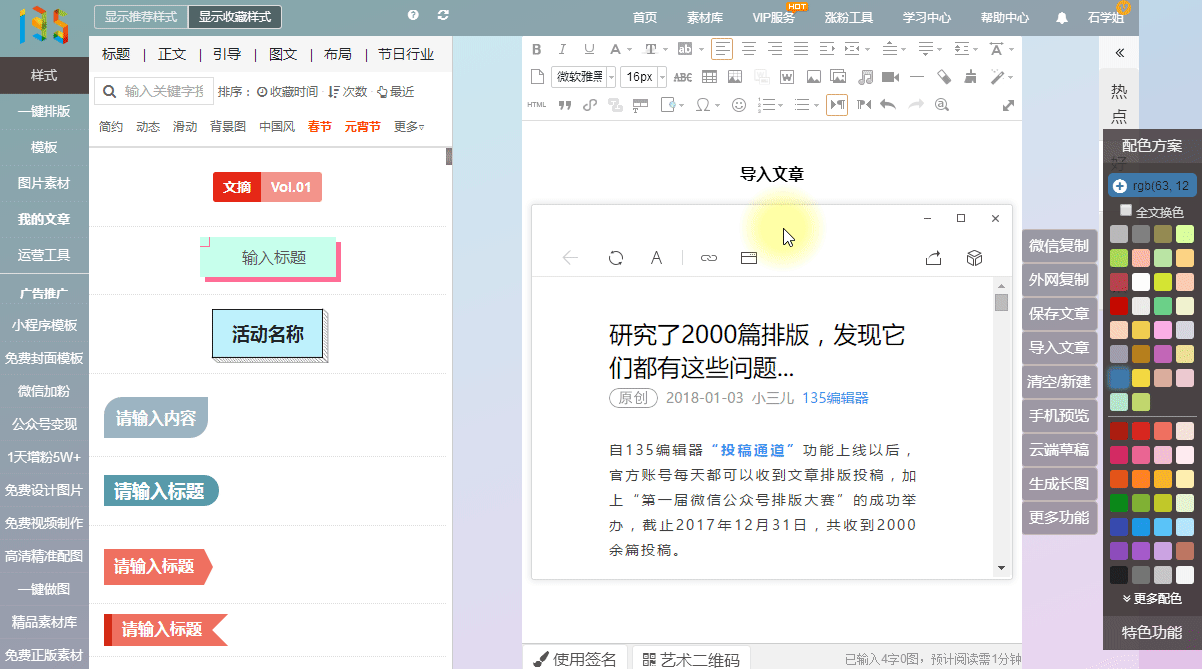Click the undo arrow in toolbar
1202x669 pixels.
coord(887,105)
